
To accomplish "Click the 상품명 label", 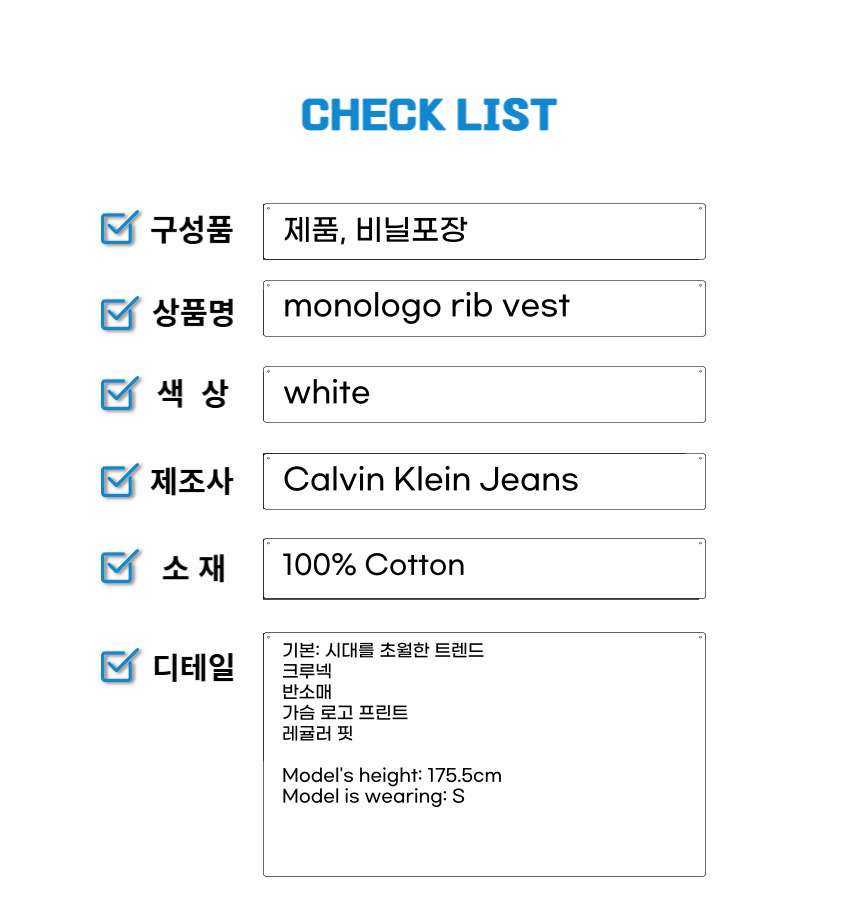I will pos(193,313).
